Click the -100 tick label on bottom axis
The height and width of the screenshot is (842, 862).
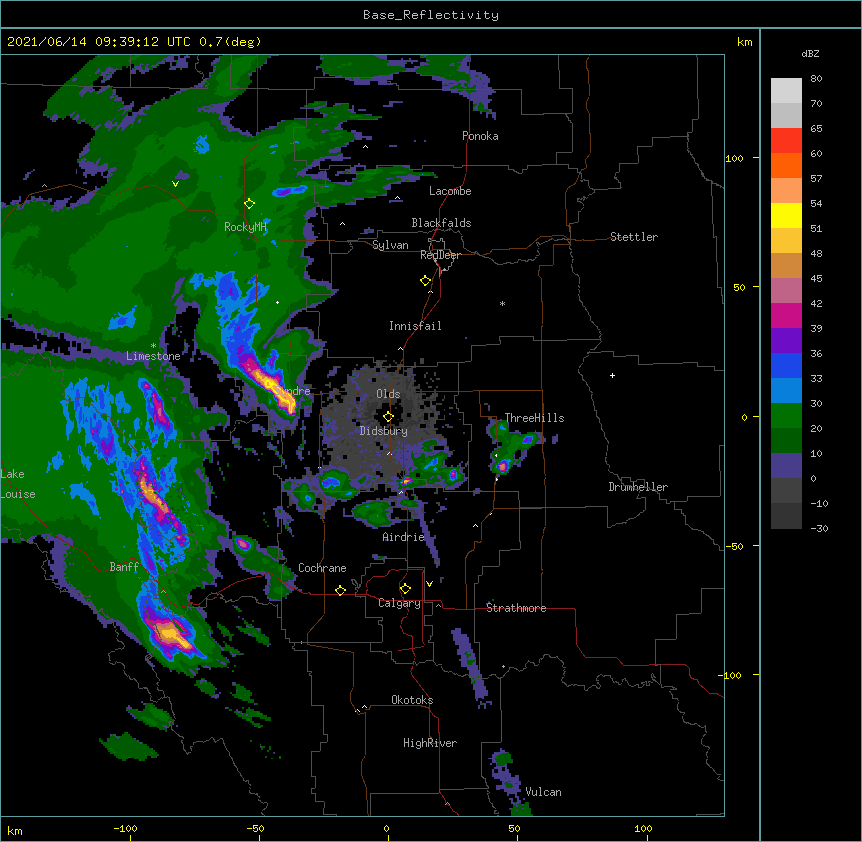click(x=125, y=828)
